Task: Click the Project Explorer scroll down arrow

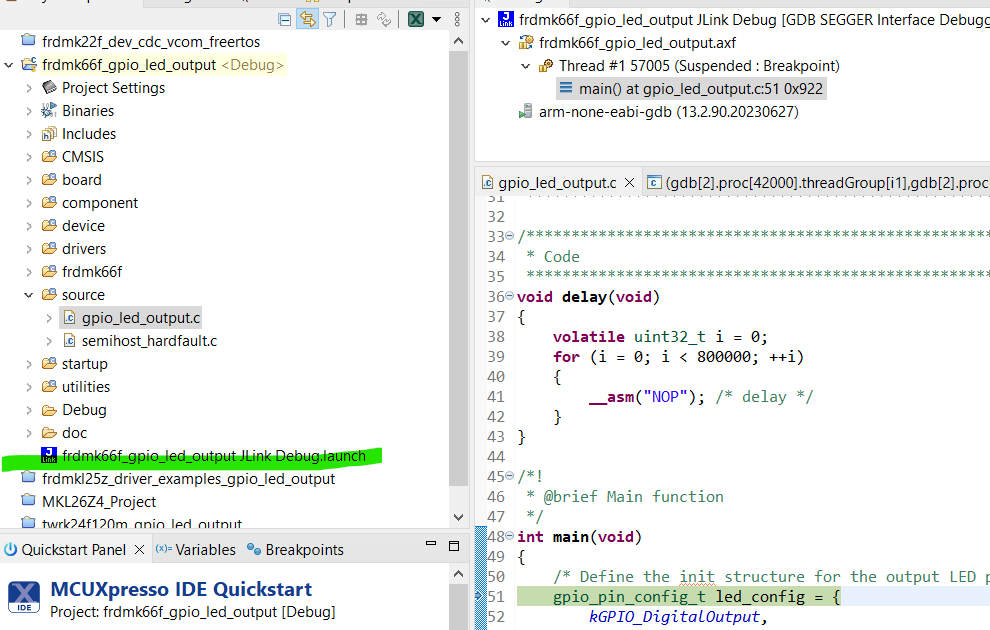Action: 458,517
